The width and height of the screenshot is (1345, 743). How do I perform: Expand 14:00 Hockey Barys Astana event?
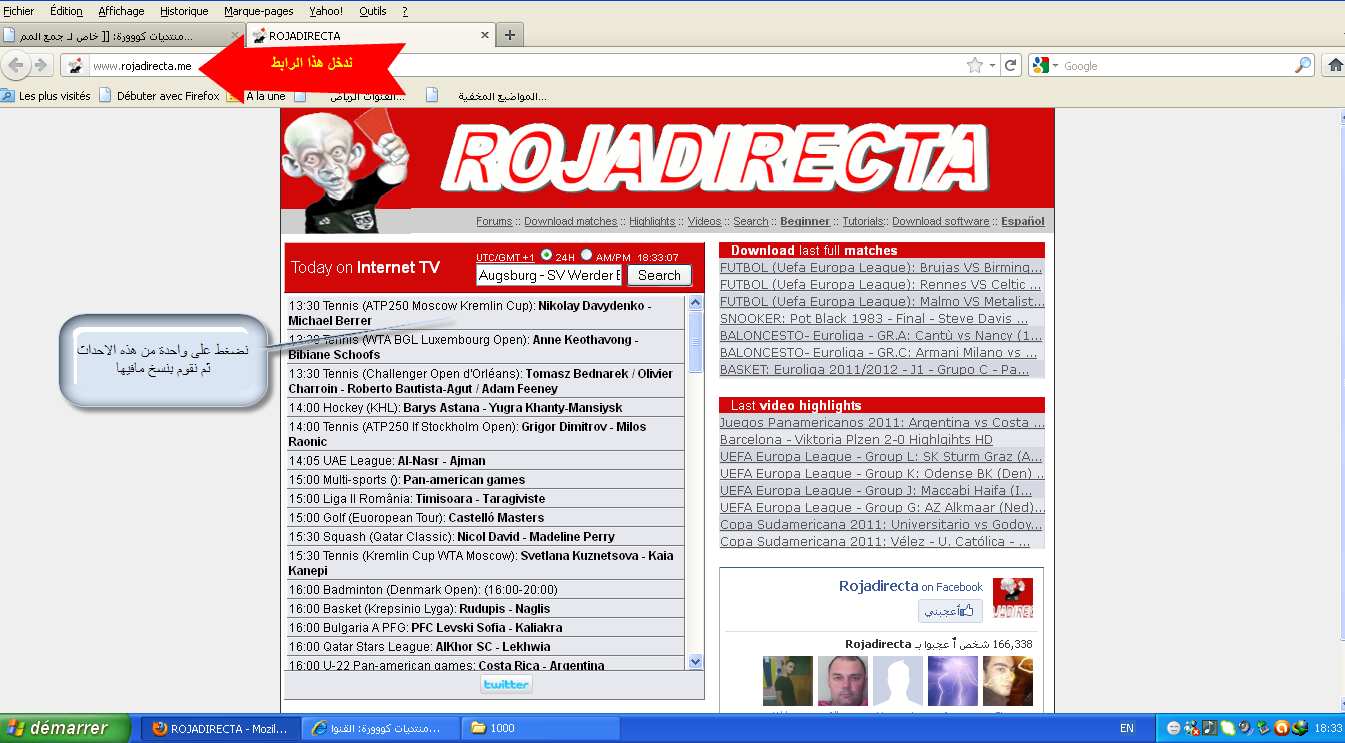485,408
